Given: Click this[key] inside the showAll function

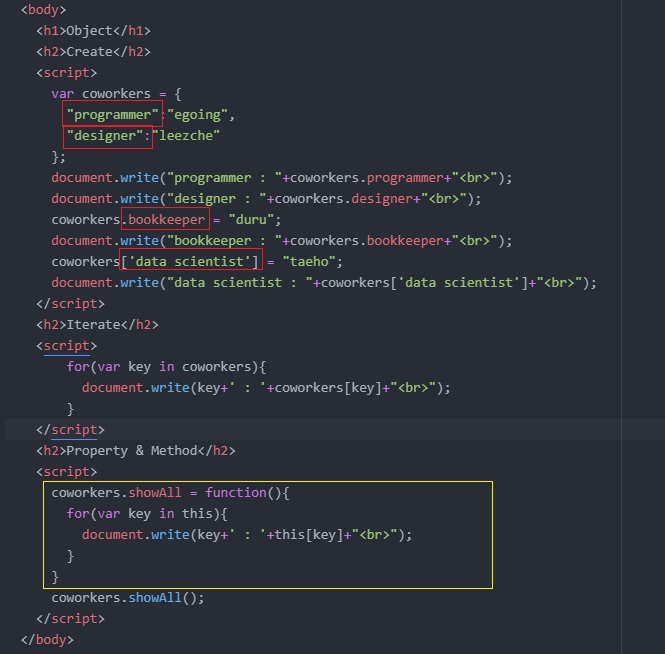Looking at the screenshot, I should pos(309,535).
